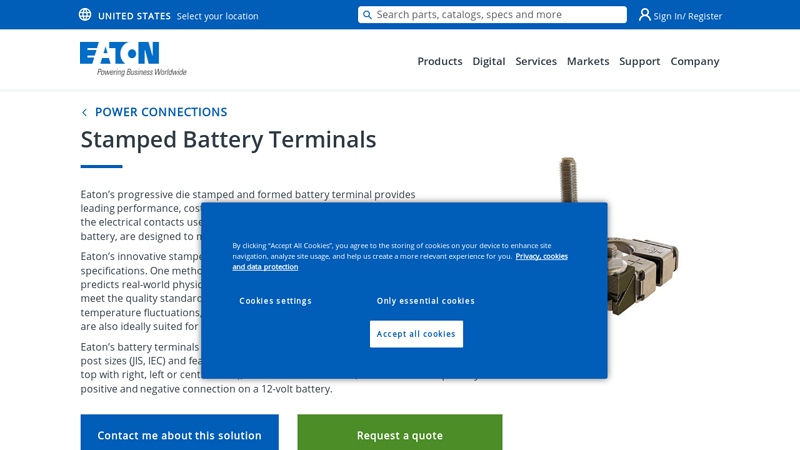
Task: Click Request a quote button
Action: [399, 433]
